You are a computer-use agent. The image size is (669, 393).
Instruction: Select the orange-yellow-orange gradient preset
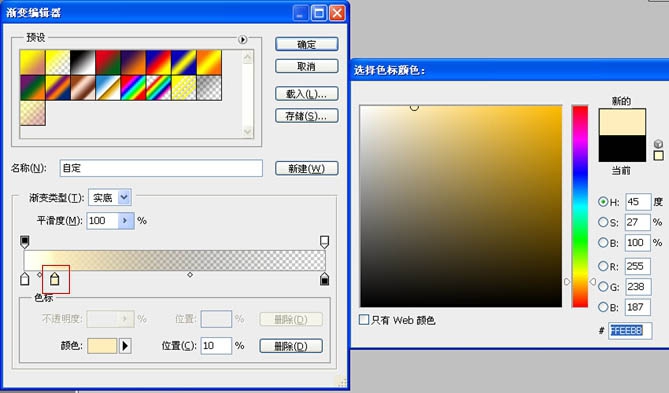[209, 63]
